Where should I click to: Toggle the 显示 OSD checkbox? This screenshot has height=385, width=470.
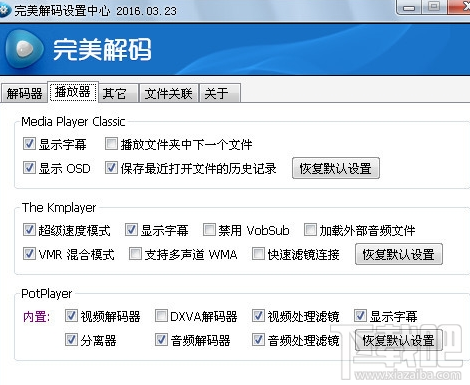pos(29,168)
